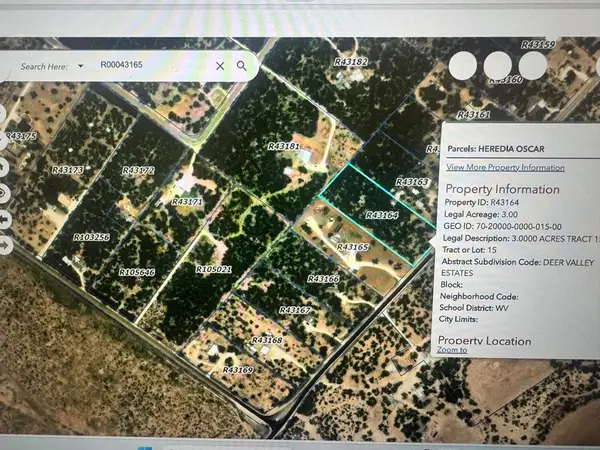Select parcel R43173 on the map

pyautogui.click(x=67, y=171)
